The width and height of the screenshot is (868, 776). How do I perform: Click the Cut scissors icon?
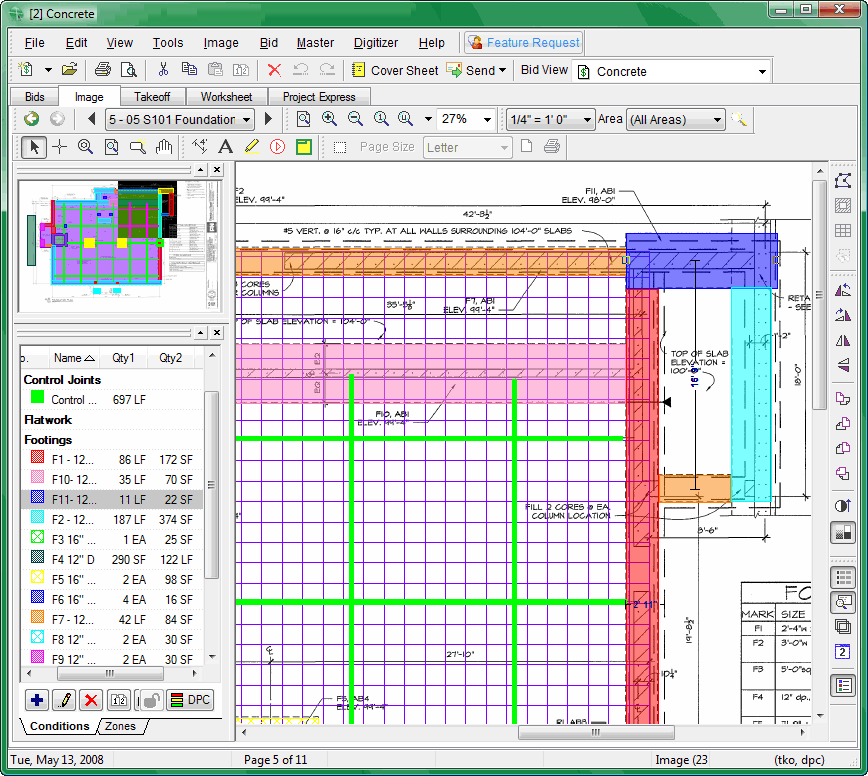[x=163, y=70]
